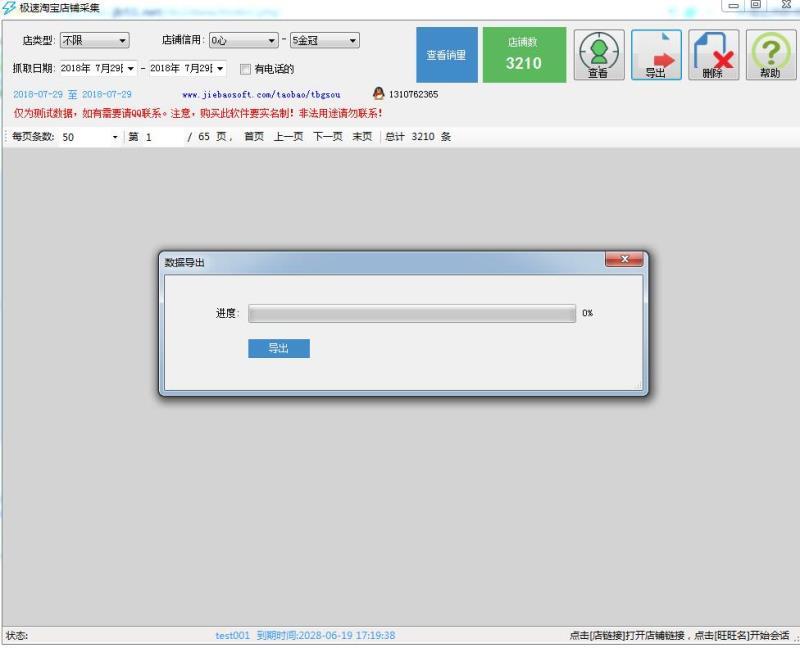This screenshot has height=648, width=800.
Task: Start export with the blue 导出 dialog button
Action: pyautogui.click(x=279, y=348)
